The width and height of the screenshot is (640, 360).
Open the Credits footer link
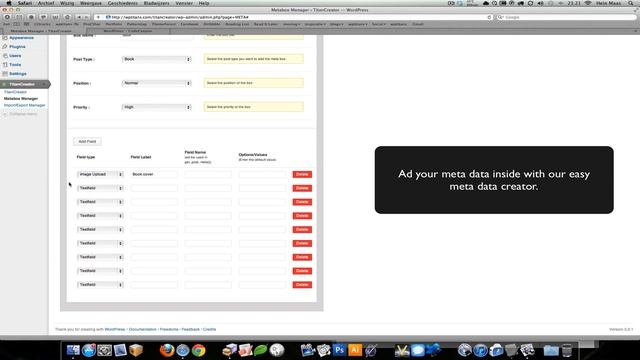[209, 329]
